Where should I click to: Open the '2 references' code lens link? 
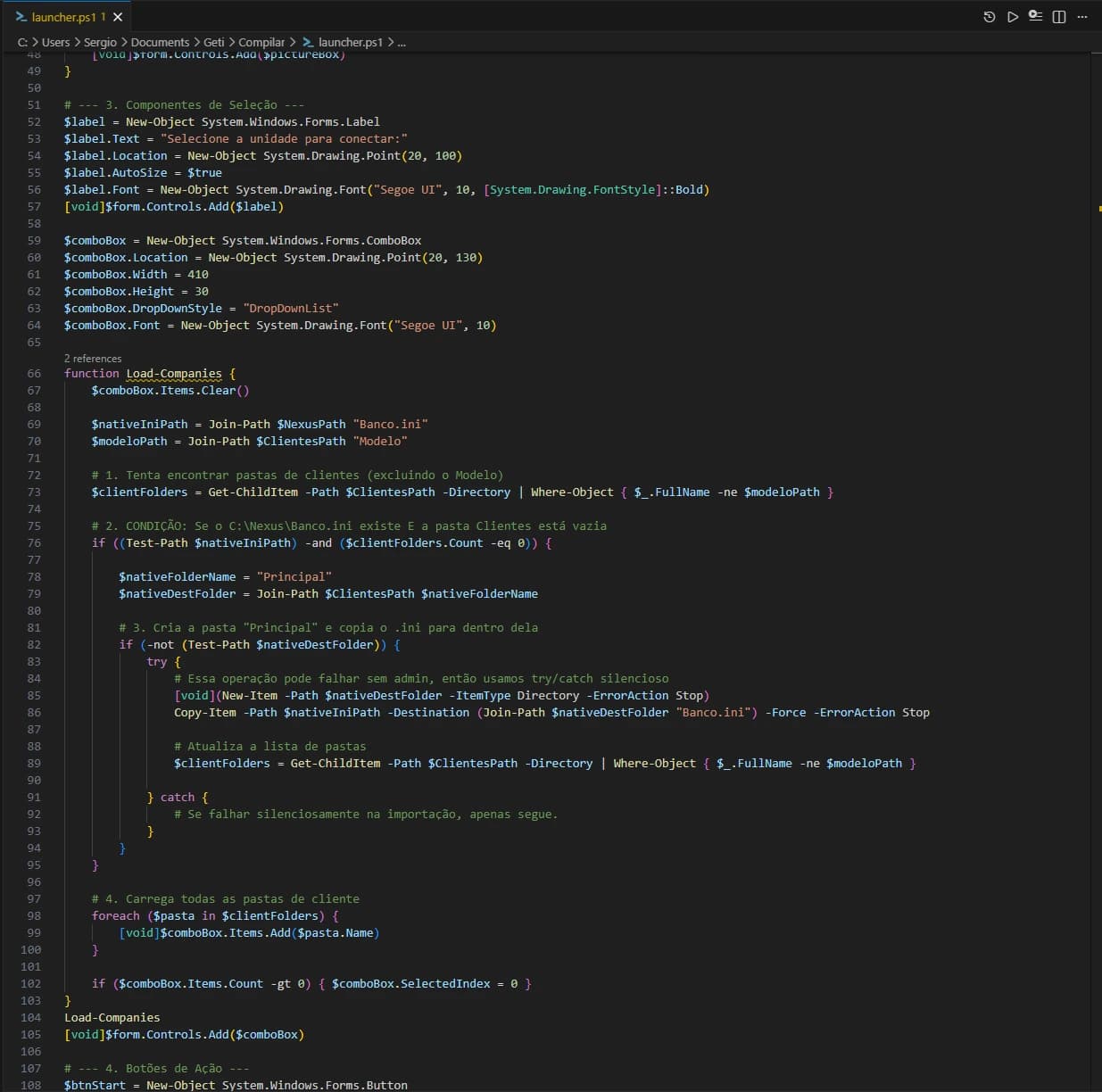pyautogui.click(x=93, y=359)
